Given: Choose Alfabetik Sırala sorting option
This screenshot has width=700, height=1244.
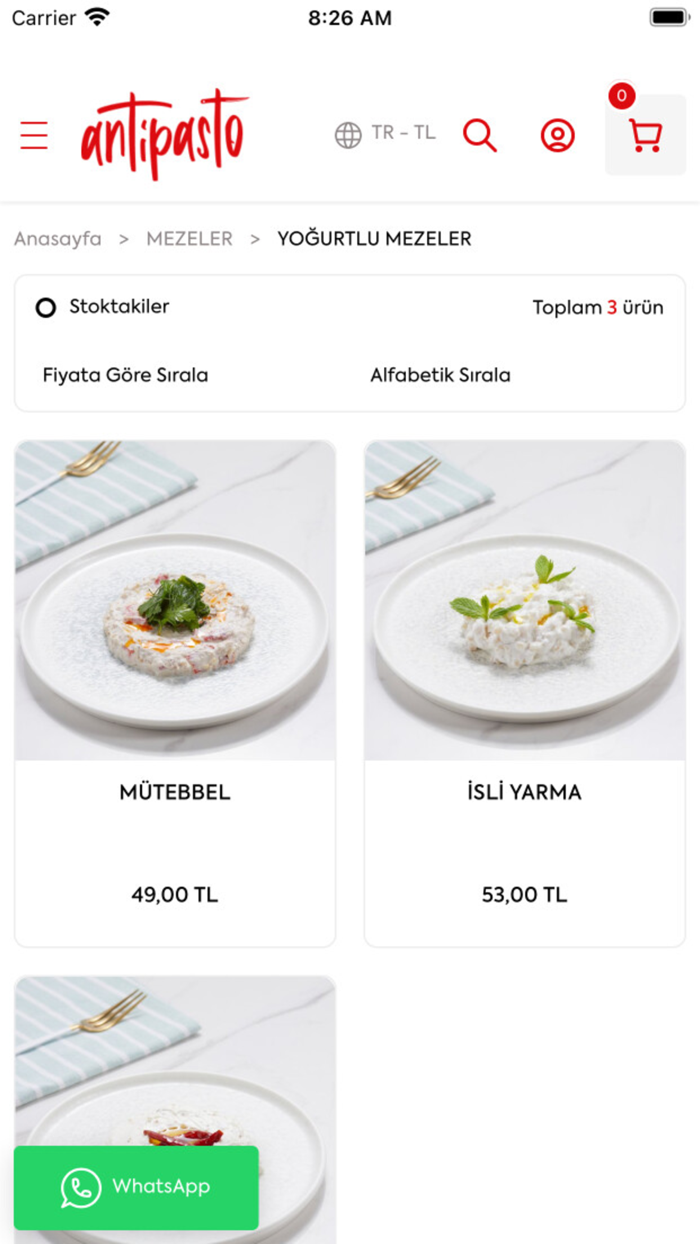Looking at the screenshot, I should [x=441, y=375].
